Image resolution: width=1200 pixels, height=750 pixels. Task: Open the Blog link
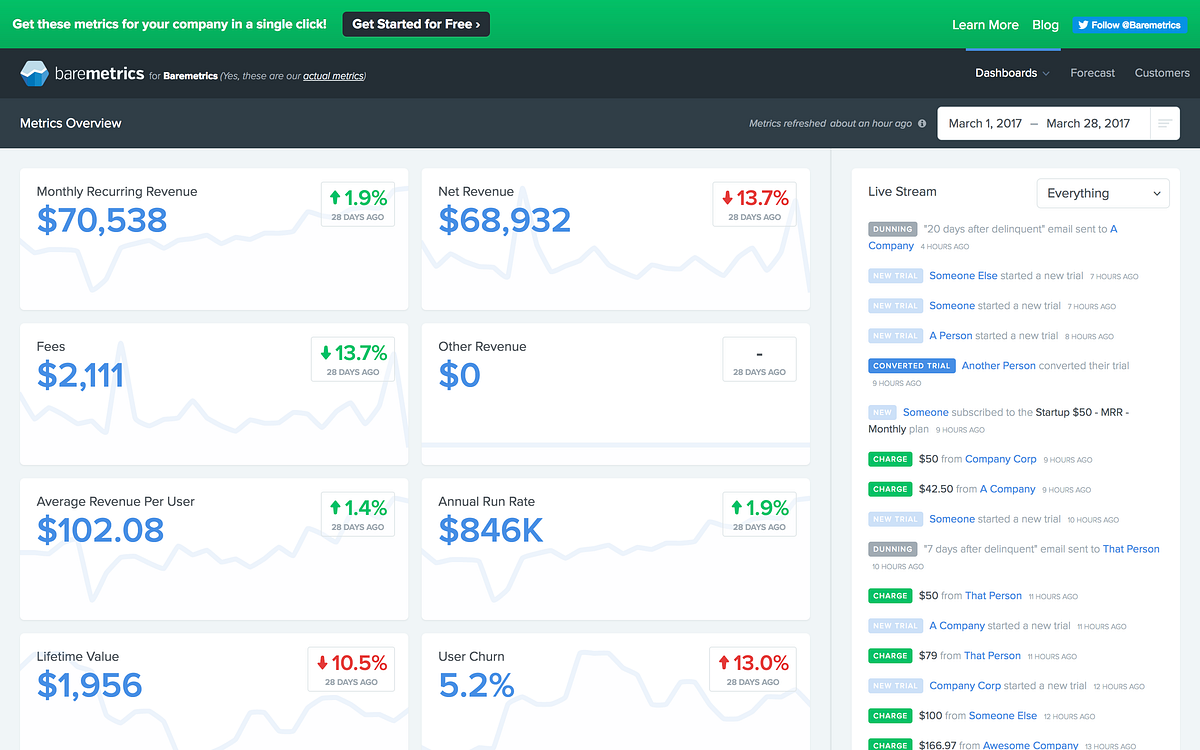coord(1045,25)
